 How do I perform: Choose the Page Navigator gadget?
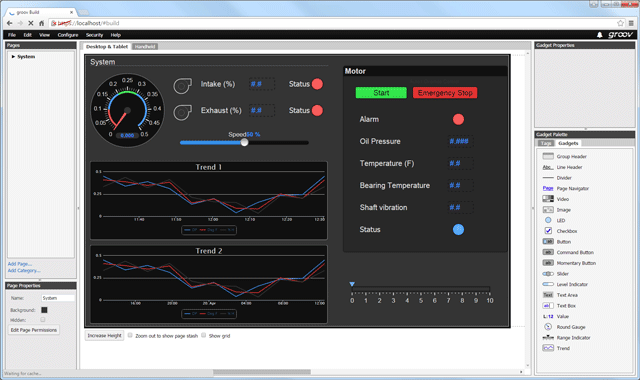click(566, 189)
